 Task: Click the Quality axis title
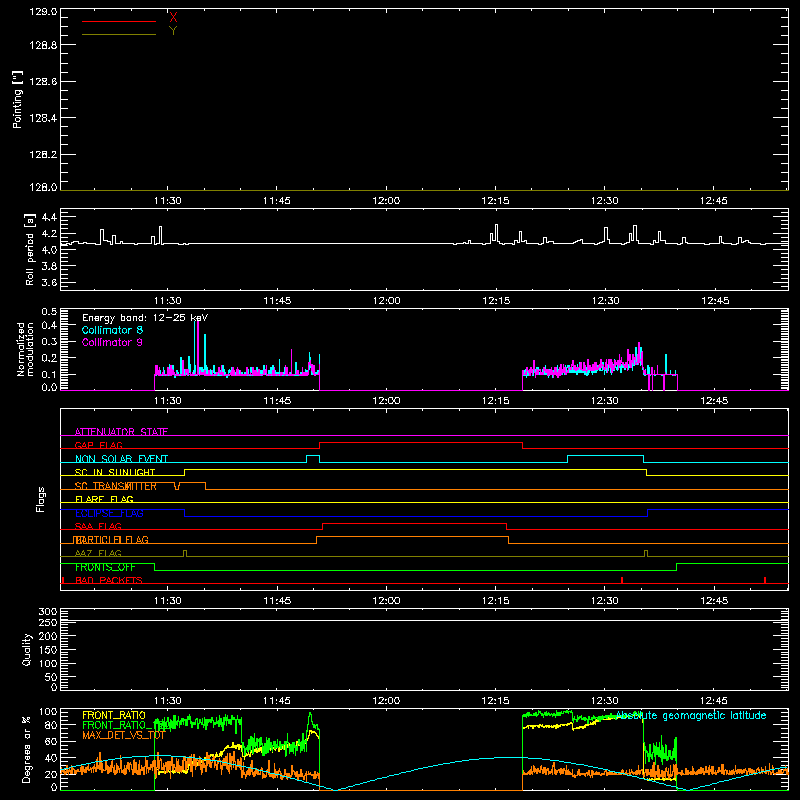(27, 649)
